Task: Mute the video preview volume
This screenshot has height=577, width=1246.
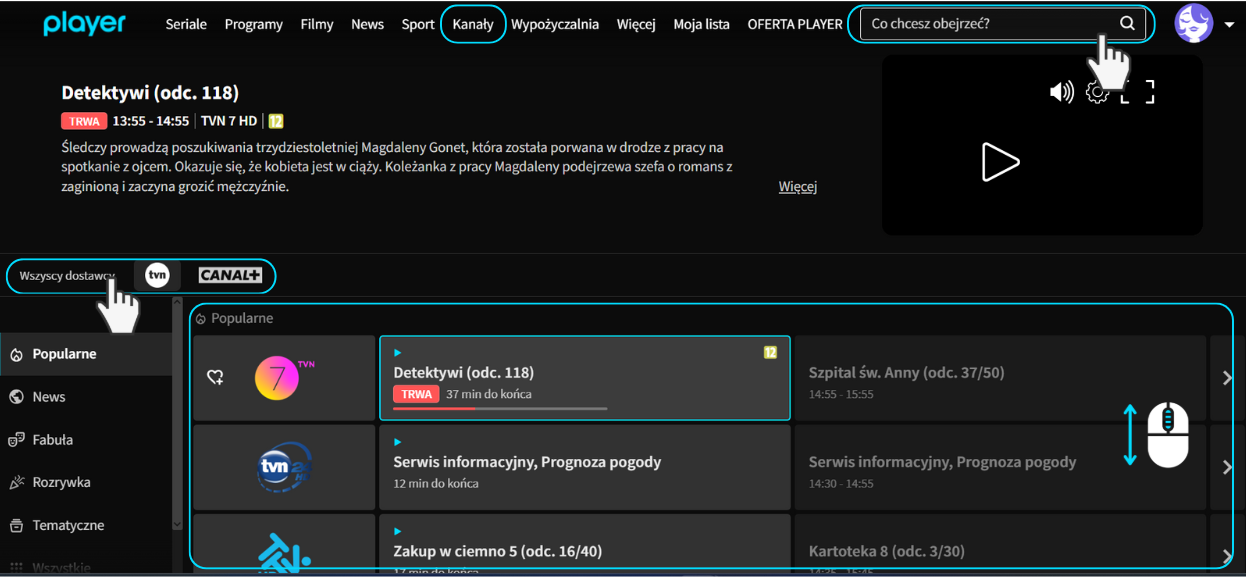Action: 1060,93
